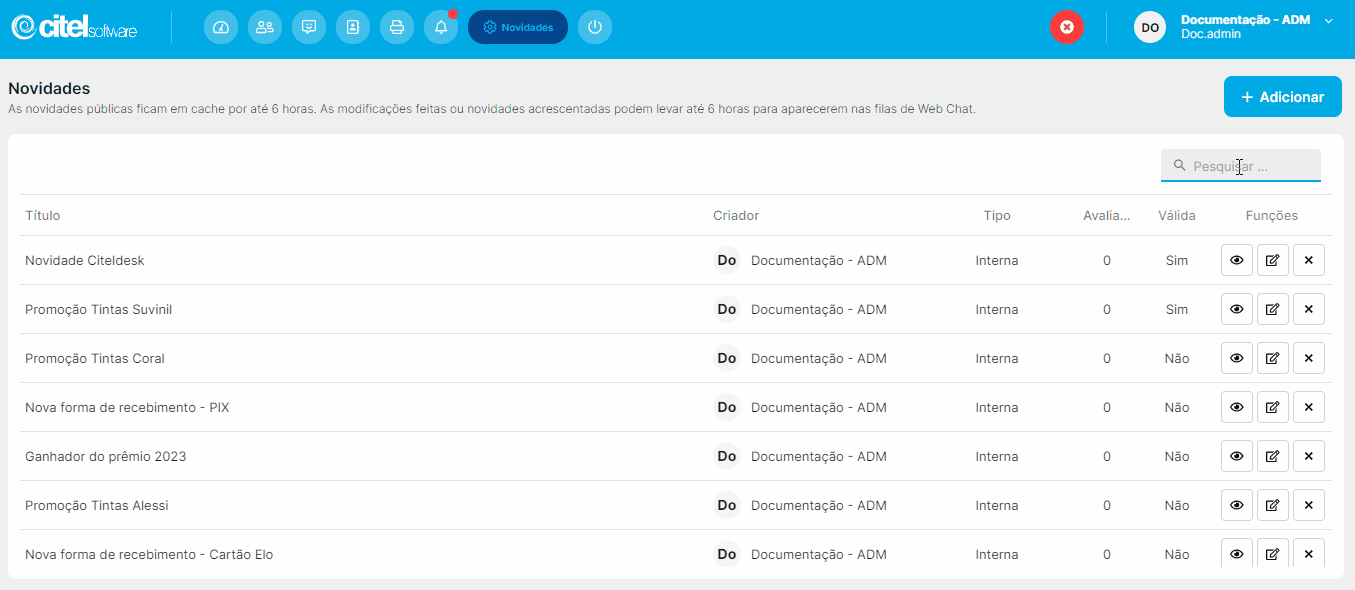Image resolution: width=1355 pixels, height=590 pixels.
Task: Delete the Novidade Citeldesk entry
Action: click(x=1309, y=260)
